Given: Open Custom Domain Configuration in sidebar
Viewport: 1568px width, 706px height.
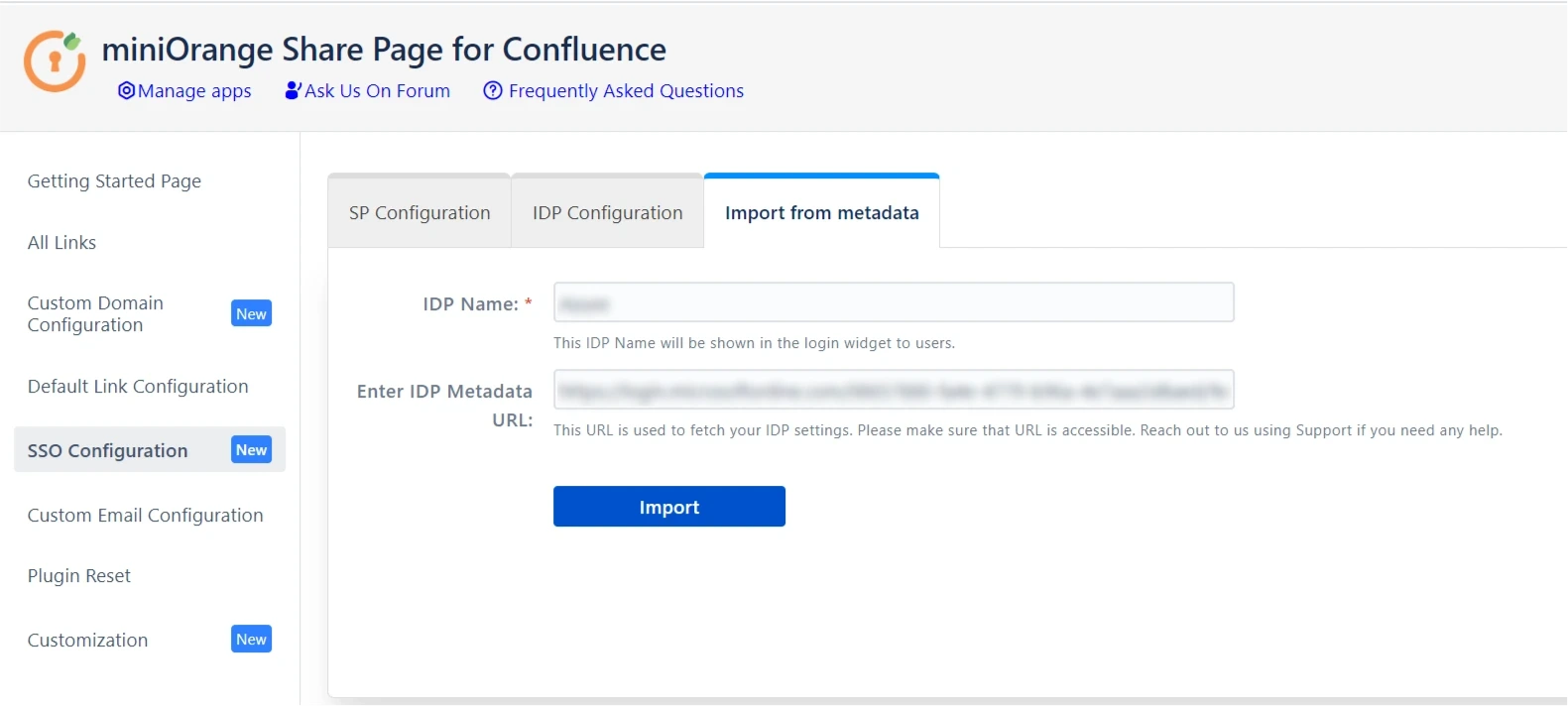Looking at the screenshot, I should (95, 314).
